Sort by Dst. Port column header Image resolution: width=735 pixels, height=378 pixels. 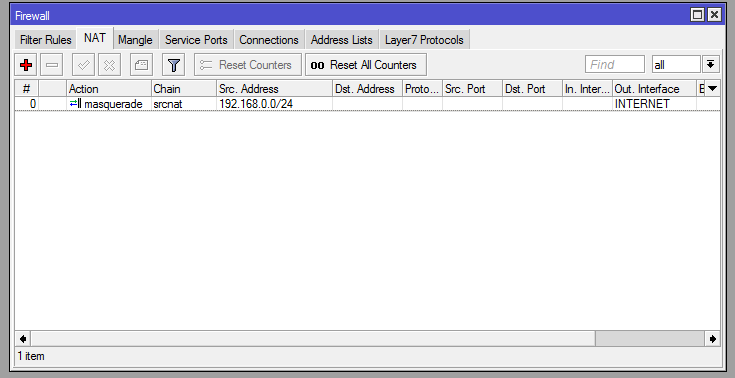(x=532, y=89)
